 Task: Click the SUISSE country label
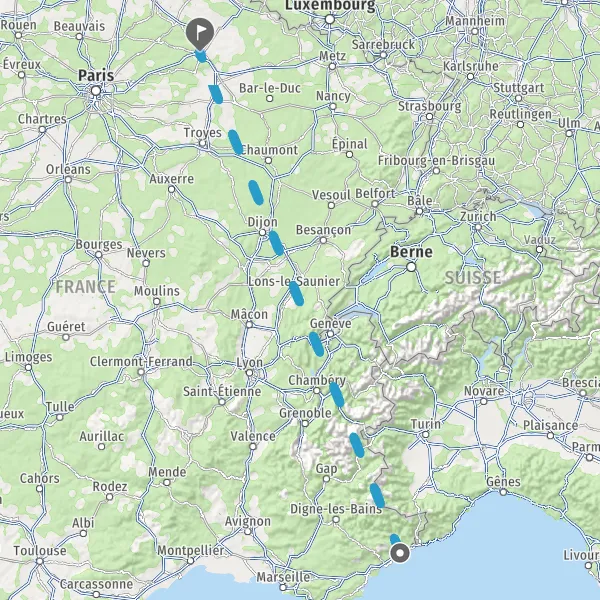click(x=473, y=278)
